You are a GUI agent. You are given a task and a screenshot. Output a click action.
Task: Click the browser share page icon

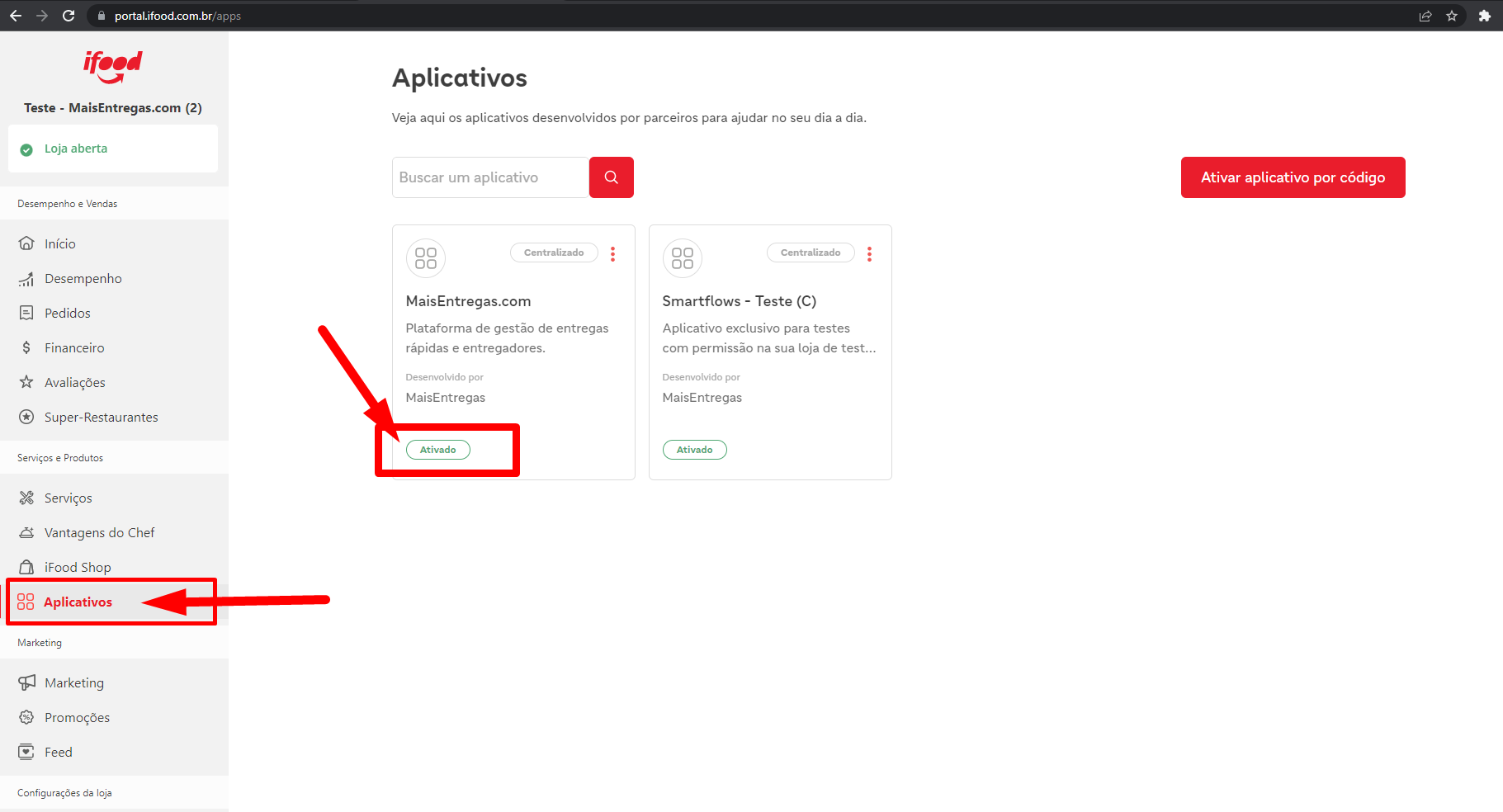[1425, 16]
